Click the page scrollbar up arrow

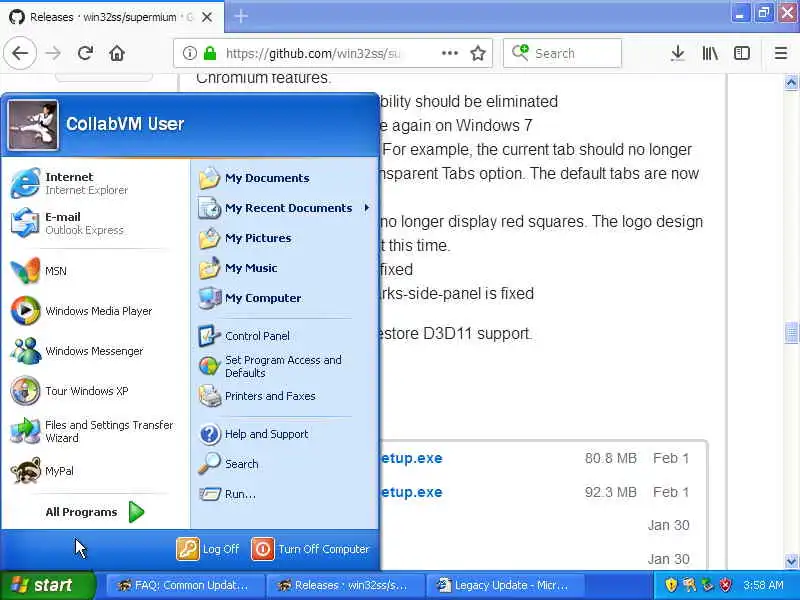[791, 82]
